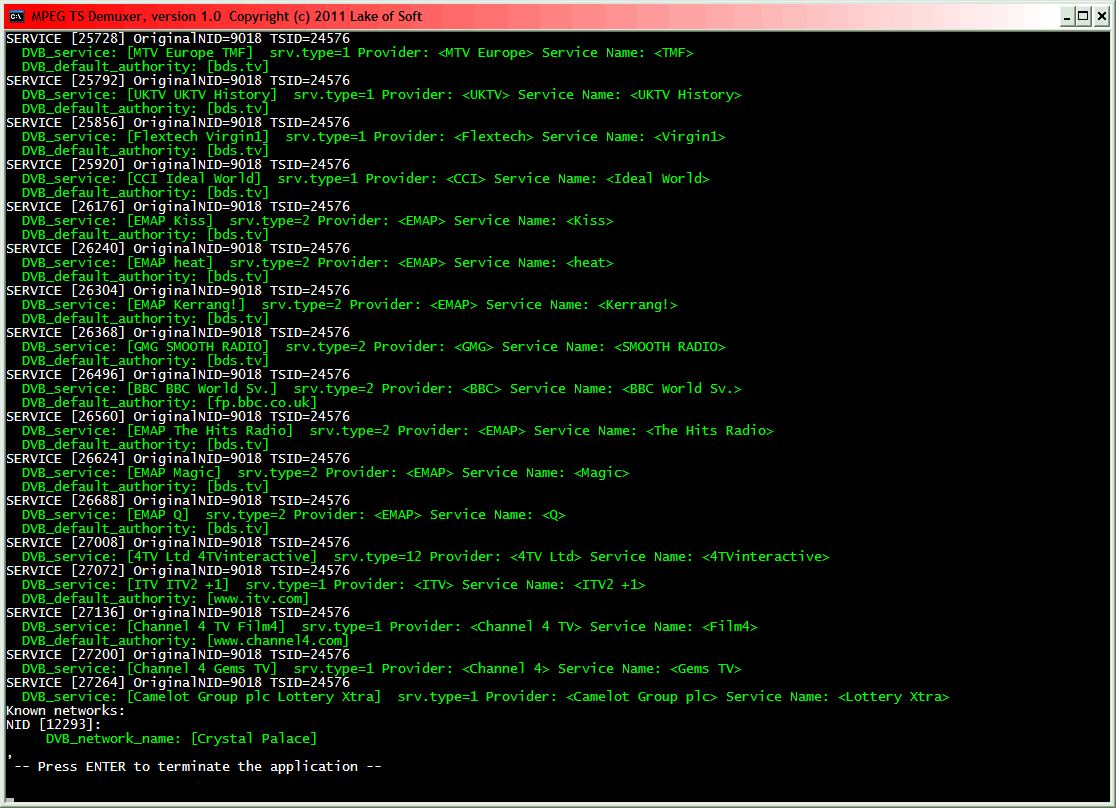
Task: Select the SERVICE [26560] line
Action: coord(178,416)
